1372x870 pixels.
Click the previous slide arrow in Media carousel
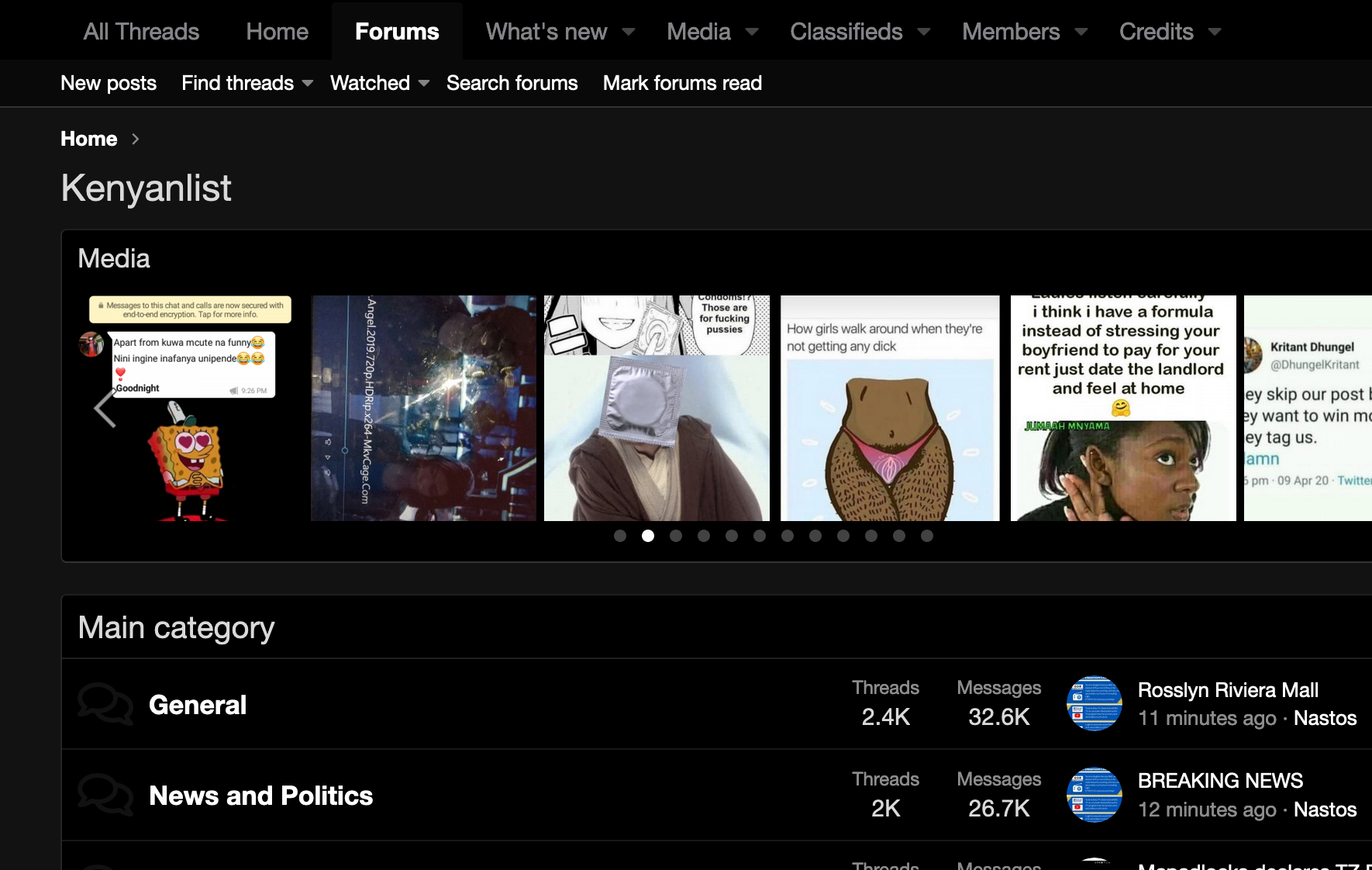105,408
